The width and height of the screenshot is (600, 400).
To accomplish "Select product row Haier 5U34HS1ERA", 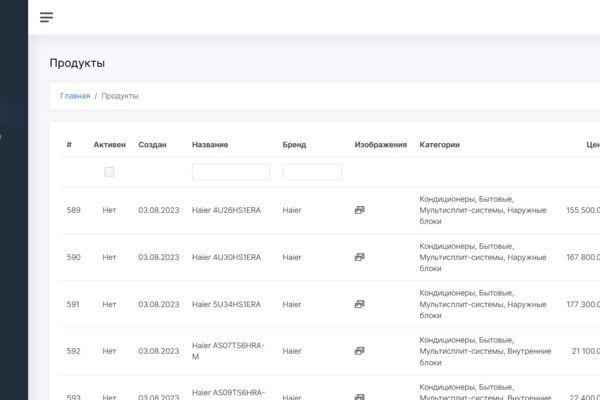I will click(330, 304).
